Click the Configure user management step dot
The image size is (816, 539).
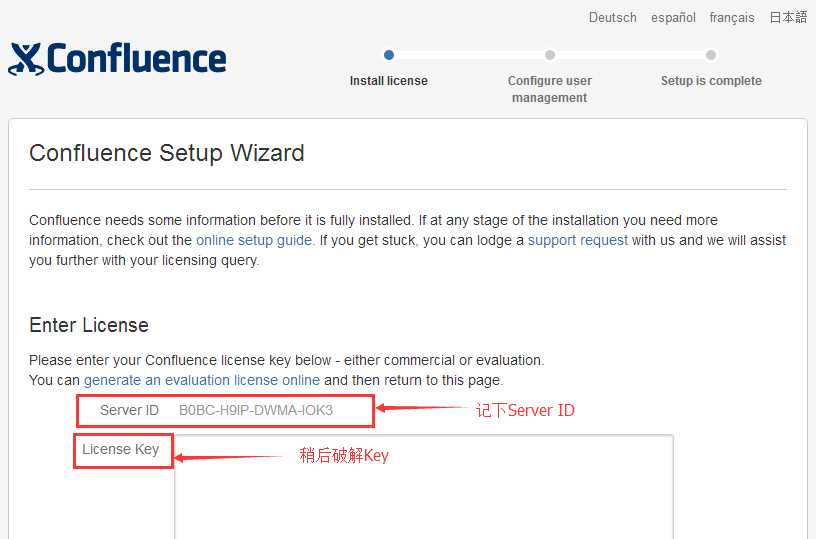[x=550, y=55]
